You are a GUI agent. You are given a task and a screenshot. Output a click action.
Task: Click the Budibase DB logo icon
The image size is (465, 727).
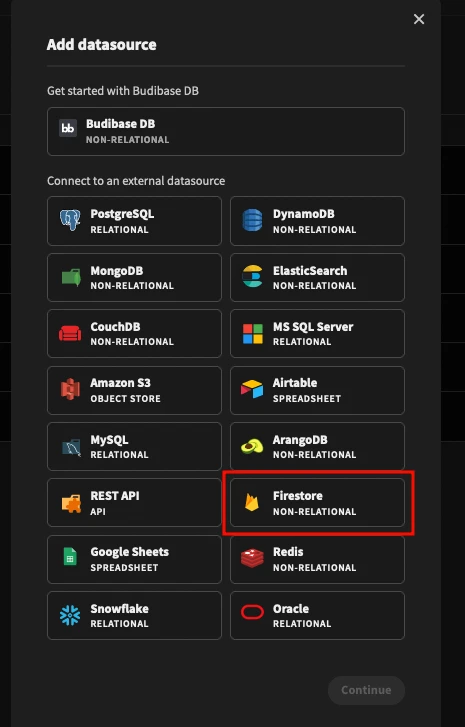tap(68, 128)
